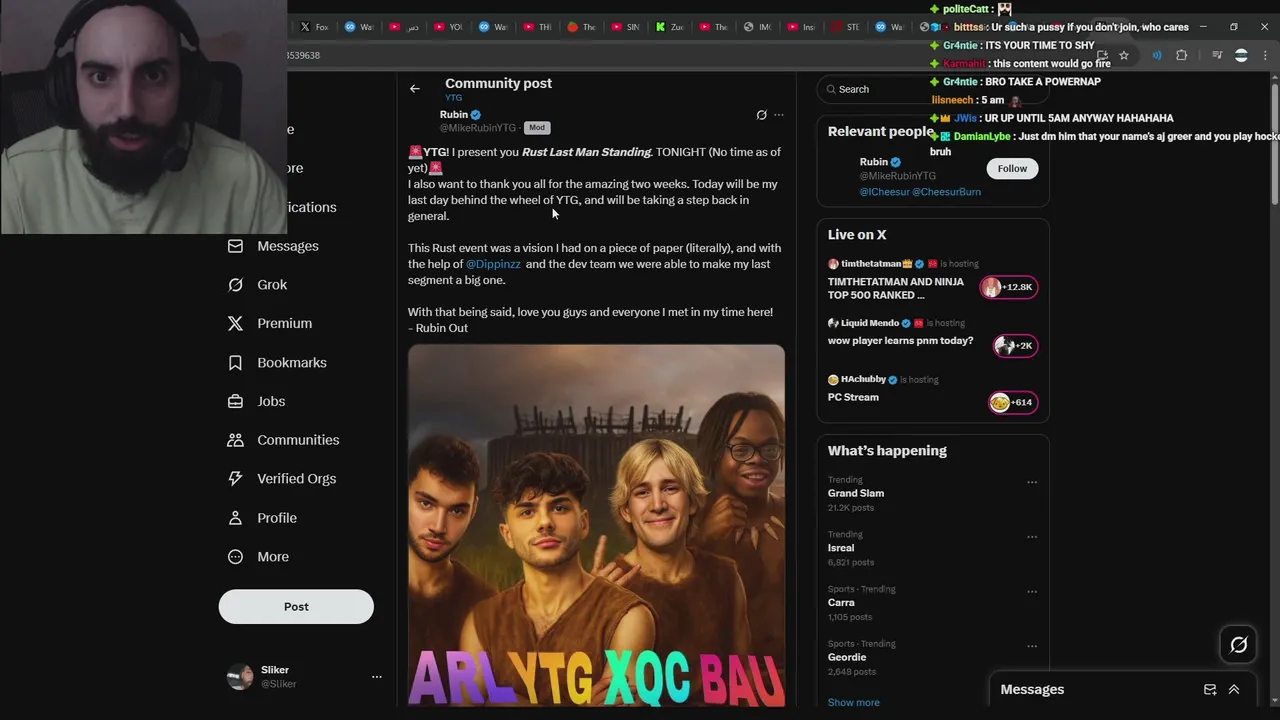This screenshot has height=720, width=1280.
Task: Click the YTG community link under the title
Action: [453, 98]
